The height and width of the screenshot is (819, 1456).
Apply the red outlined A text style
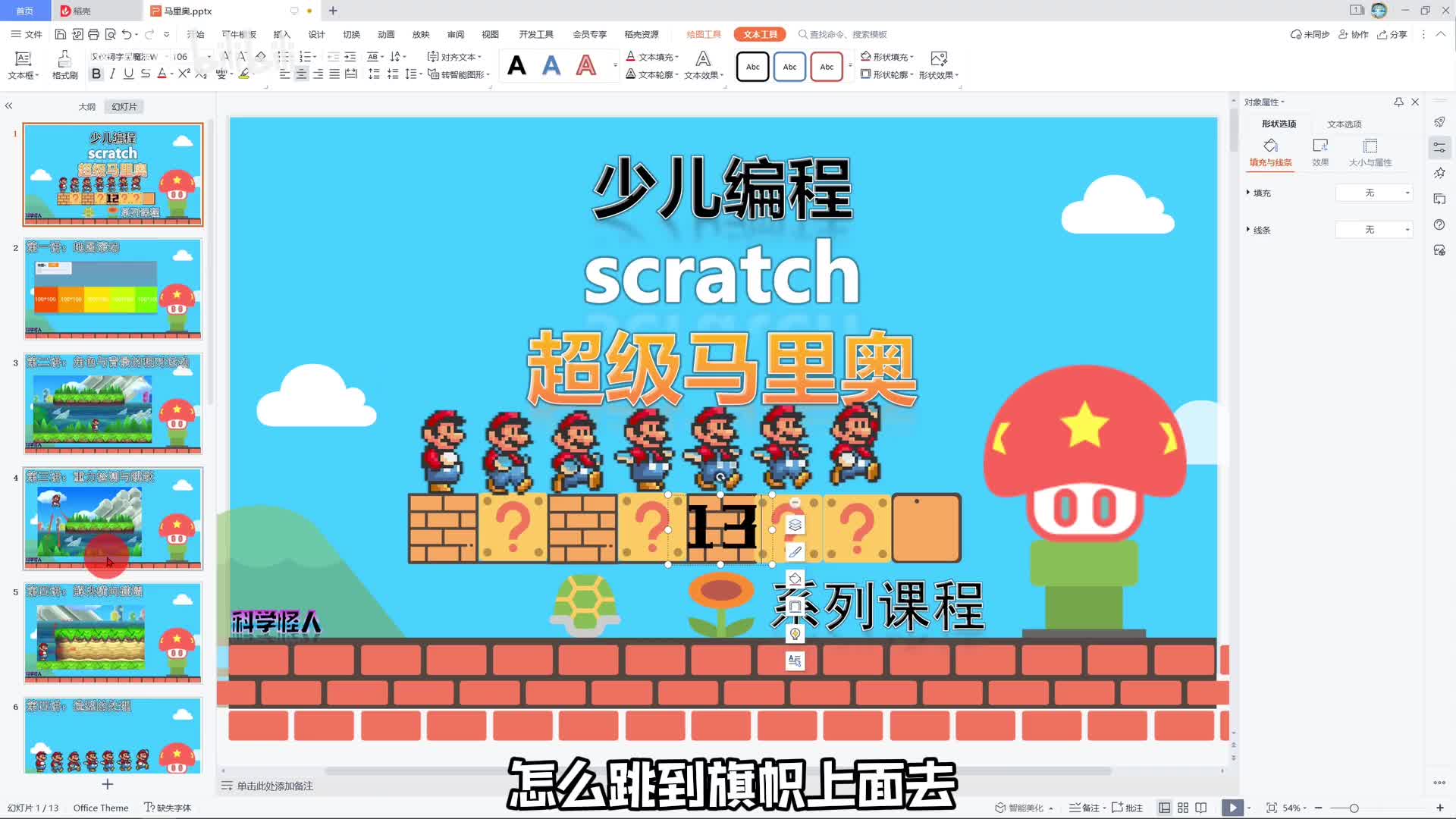(586, 66)
